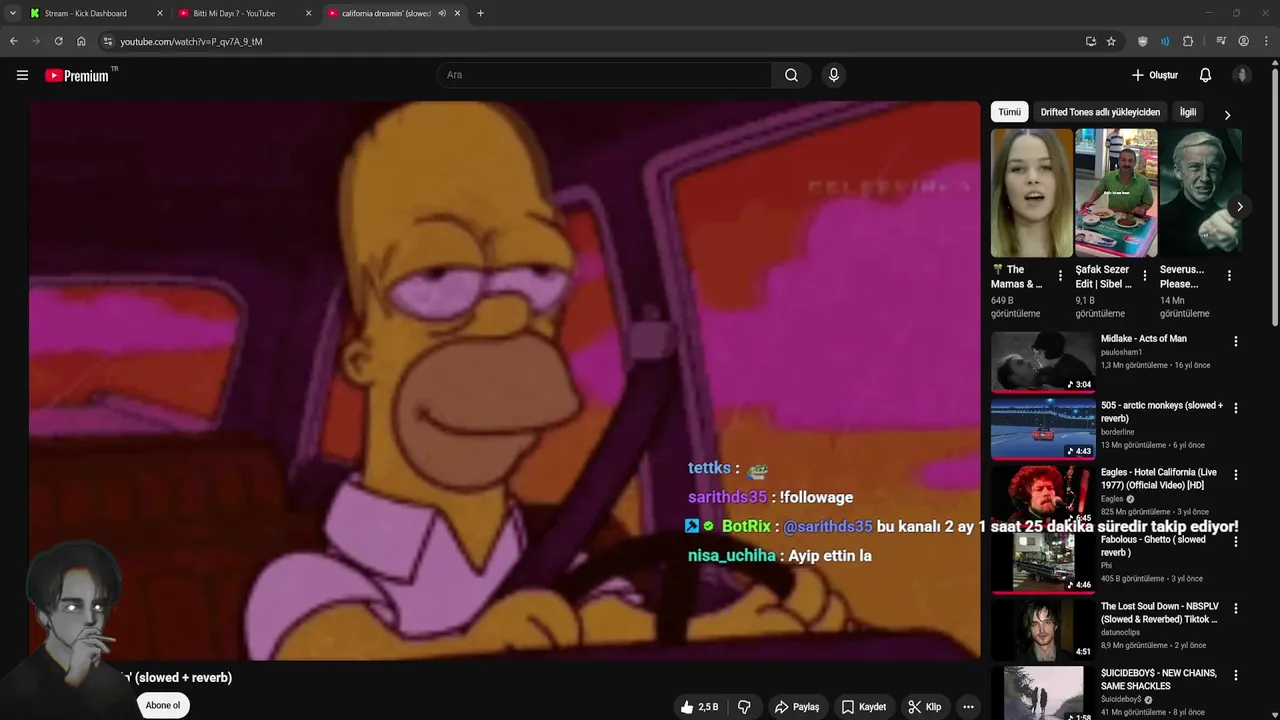The image size is (1280, 720).
Task: Open browser three-dot menu
Action: tap(1266, 41)
